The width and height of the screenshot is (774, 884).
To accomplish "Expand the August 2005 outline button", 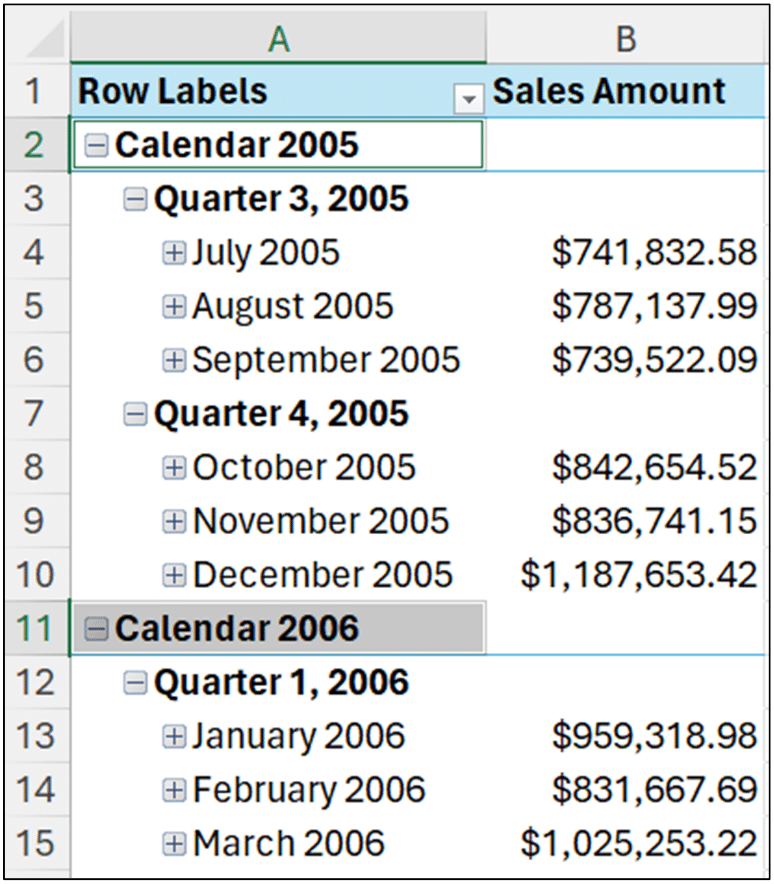I will [174, 306].
